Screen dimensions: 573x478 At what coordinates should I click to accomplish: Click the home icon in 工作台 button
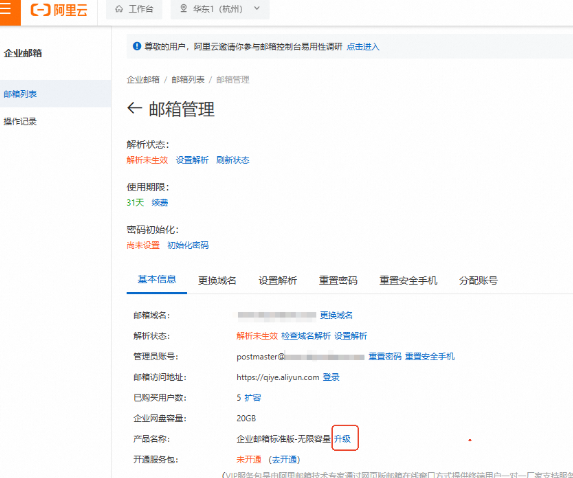coord(119,9)
